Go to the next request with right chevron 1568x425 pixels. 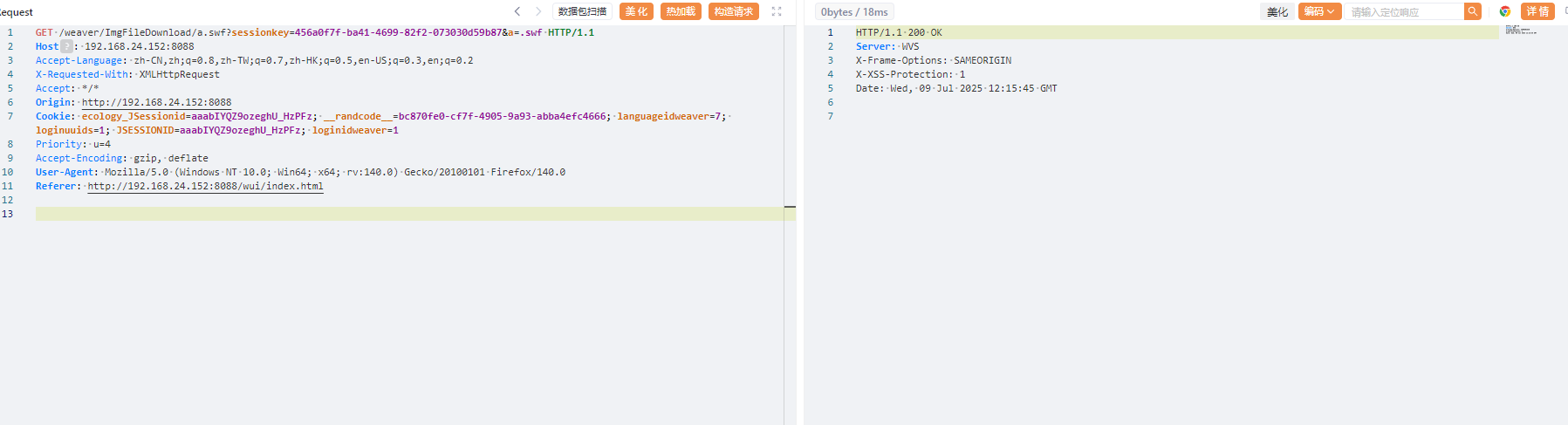pyautogui.click(x=538, y=11)
